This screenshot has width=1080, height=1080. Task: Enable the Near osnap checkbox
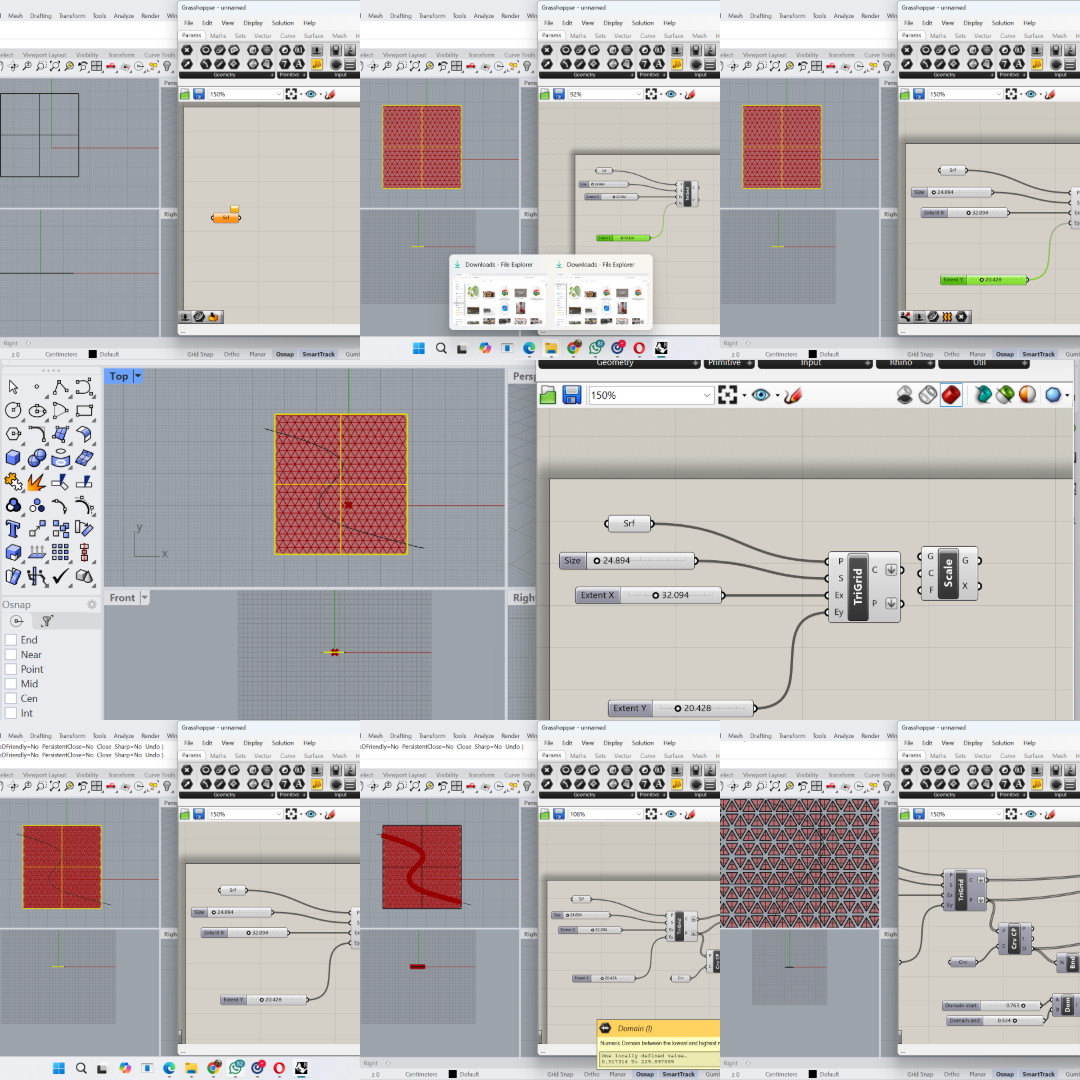(11, 654)
